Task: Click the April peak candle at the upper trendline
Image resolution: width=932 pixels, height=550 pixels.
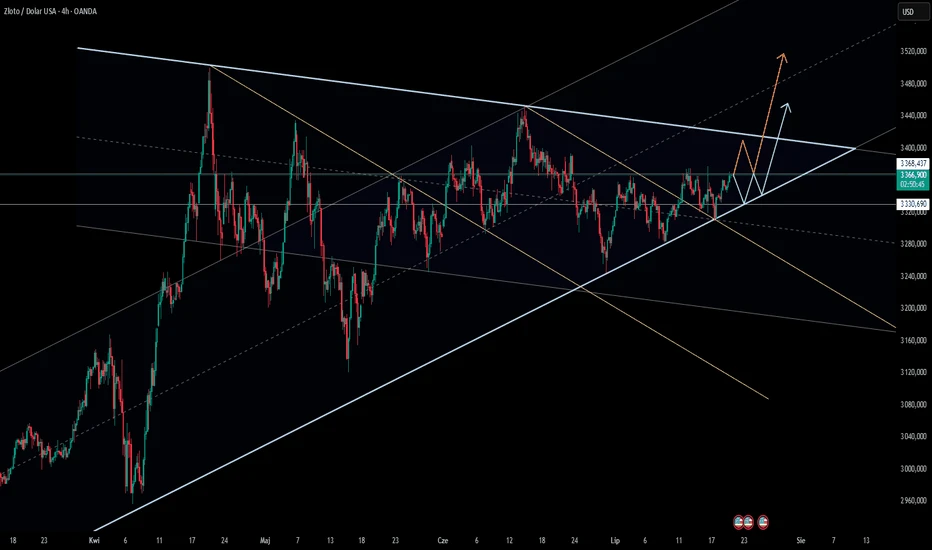Action: click(x=209, y=70)
